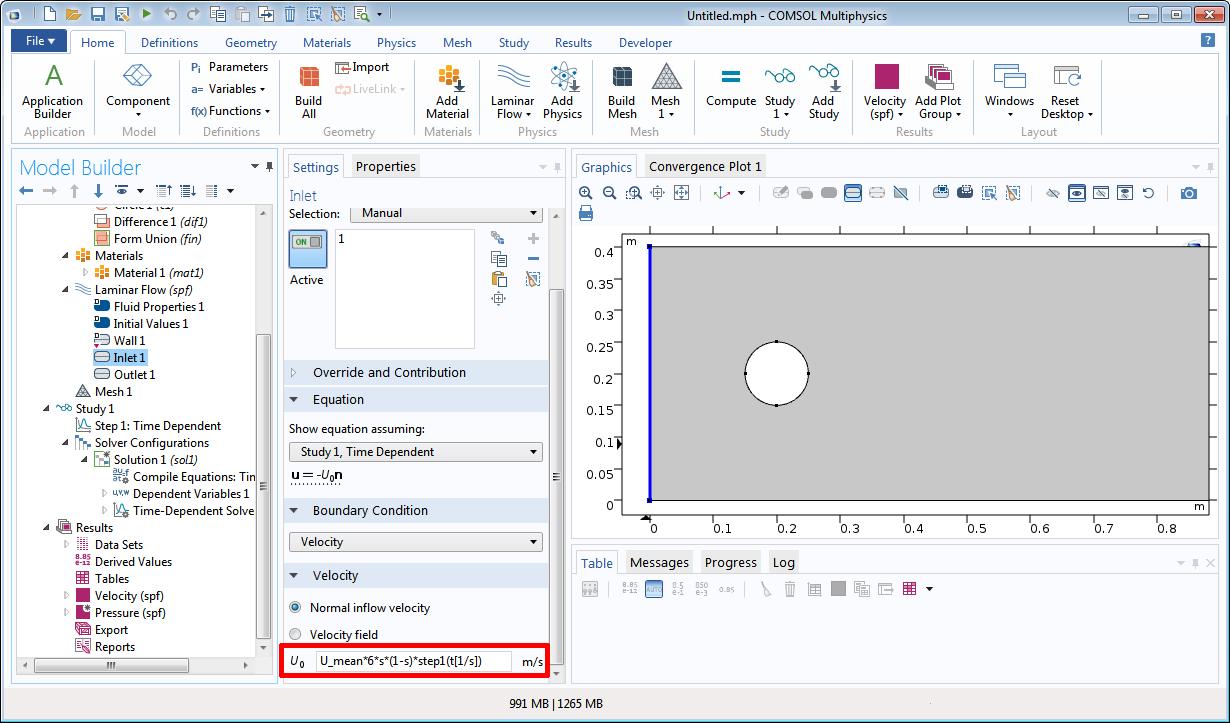Select Velocity field radio button
Image resolution: width=1230 pixels, height=723 pixels.
295,635
